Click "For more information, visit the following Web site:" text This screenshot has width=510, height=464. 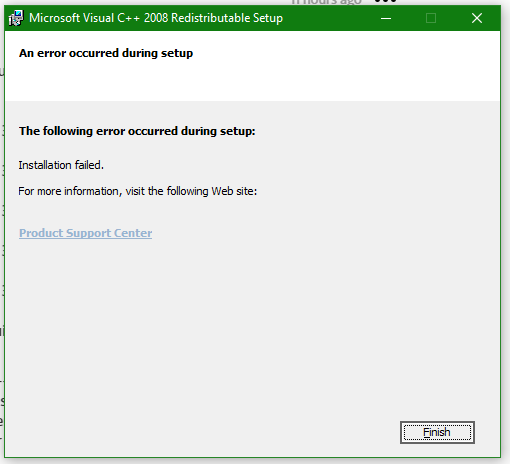click(138, 191)
